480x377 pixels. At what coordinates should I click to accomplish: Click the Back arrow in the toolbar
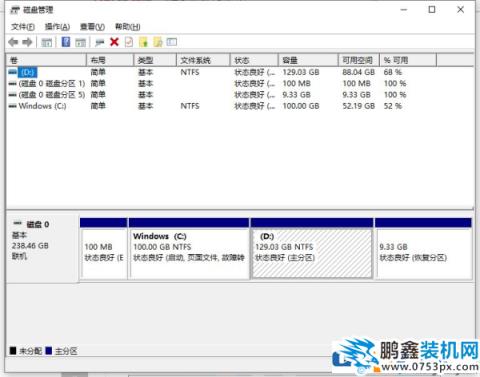(13, 42)
